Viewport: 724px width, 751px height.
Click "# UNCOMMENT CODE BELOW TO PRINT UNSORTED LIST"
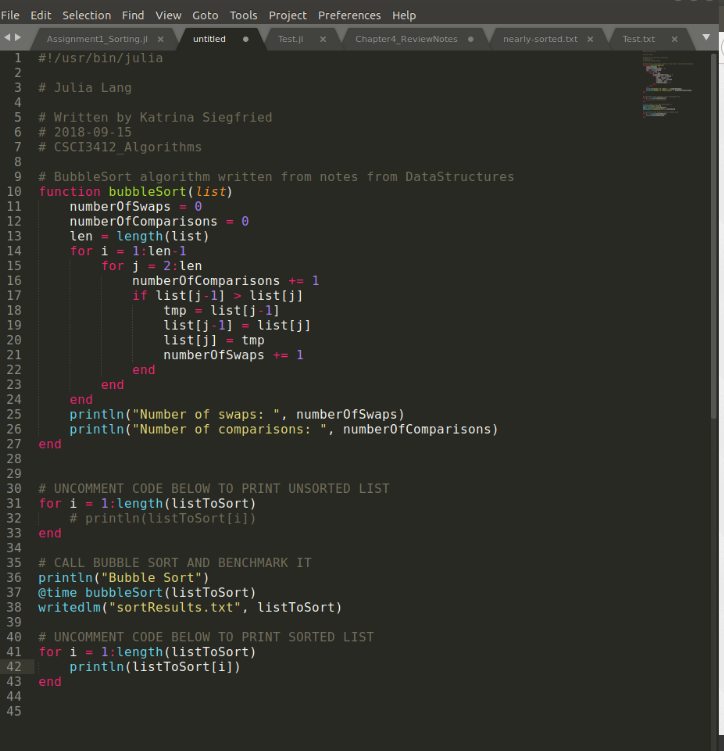[214, 489]
